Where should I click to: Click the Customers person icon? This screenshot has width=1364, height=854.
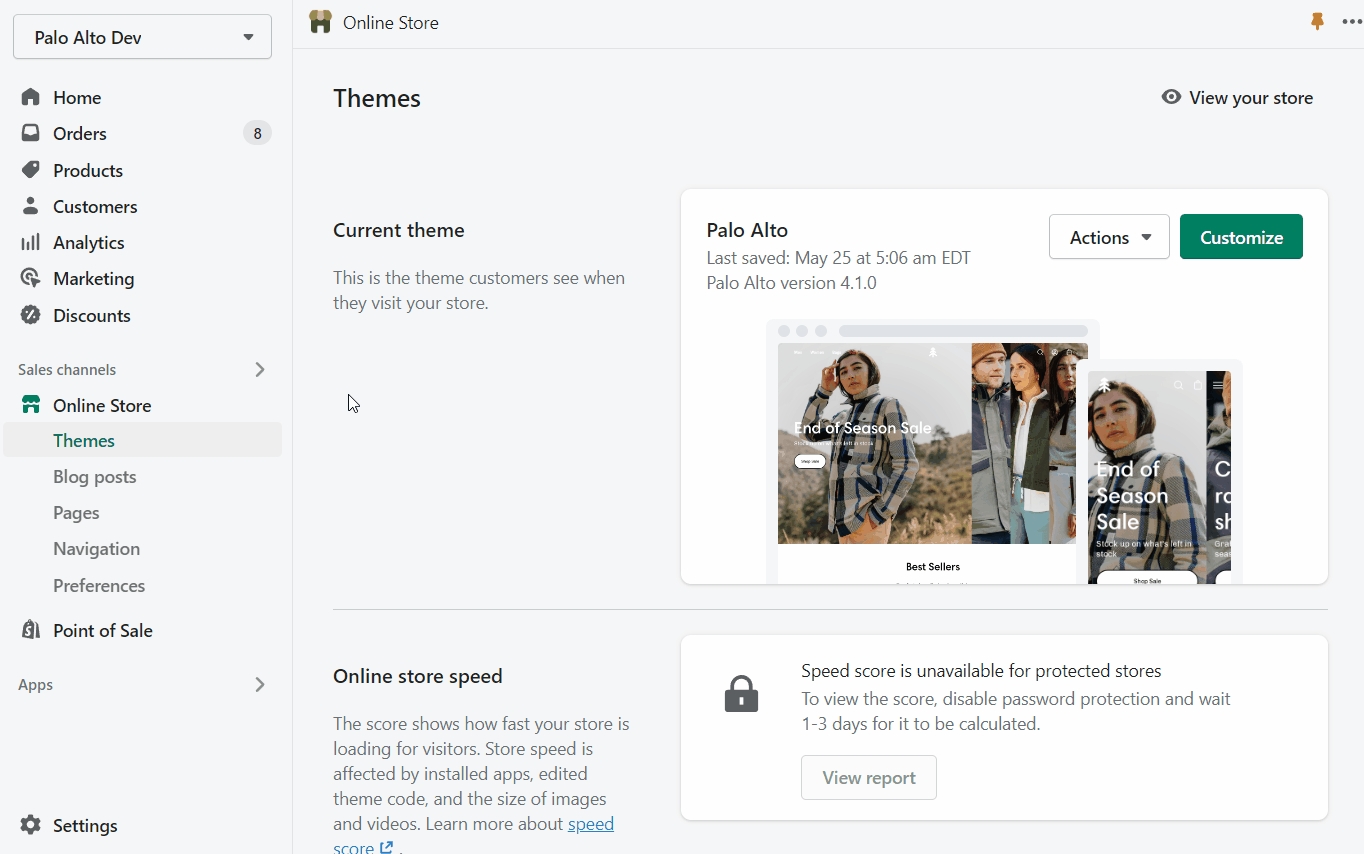pyautogui.click(x=31, y=206)
